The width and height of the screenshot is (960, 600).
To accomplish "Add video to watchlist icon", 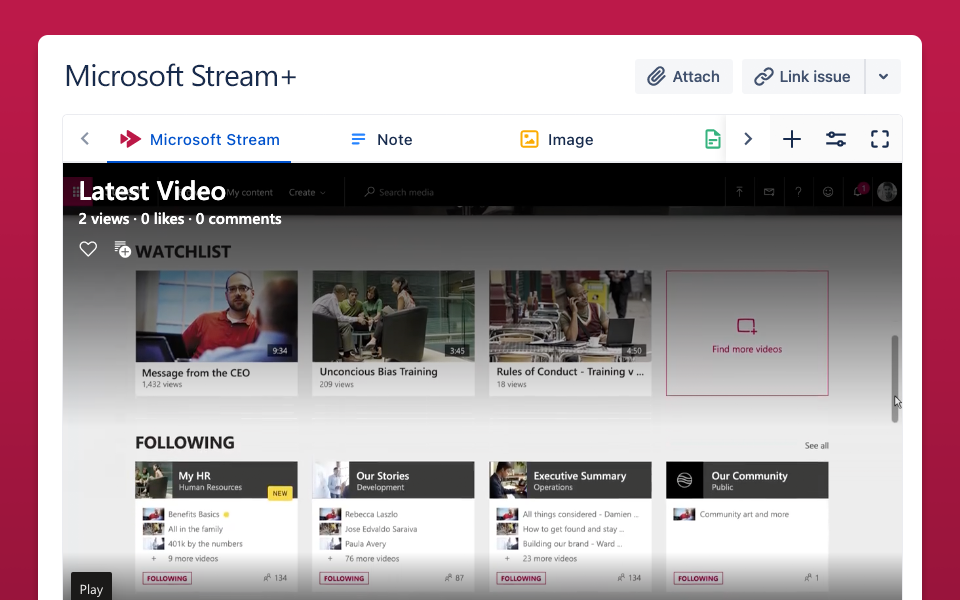I will point(122,249).
